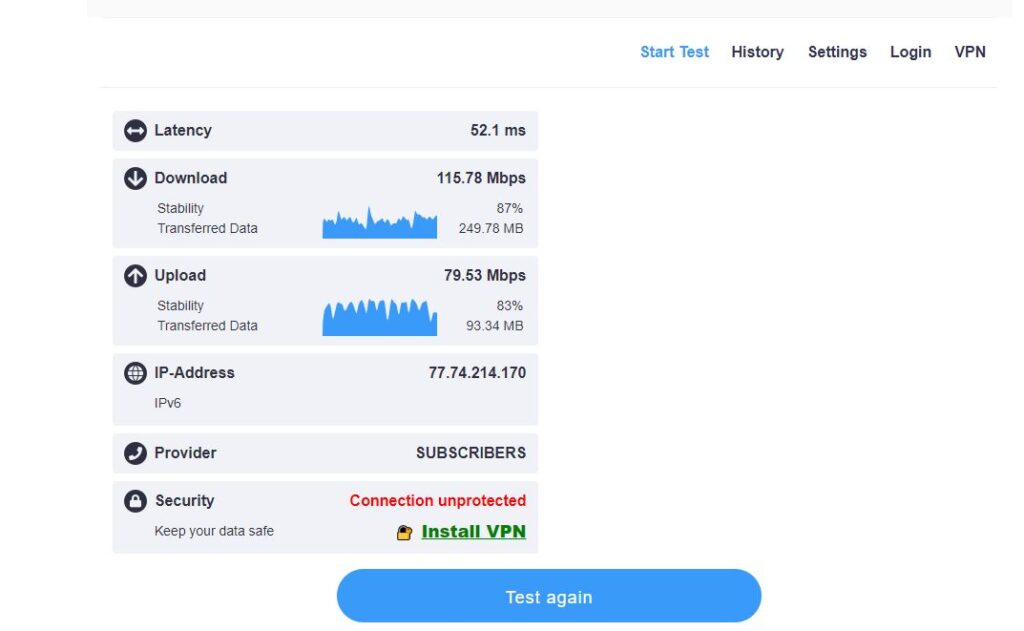Open the Install VPN link
The width and height of the screenshot is (1024, 631).
click(472, 531)
